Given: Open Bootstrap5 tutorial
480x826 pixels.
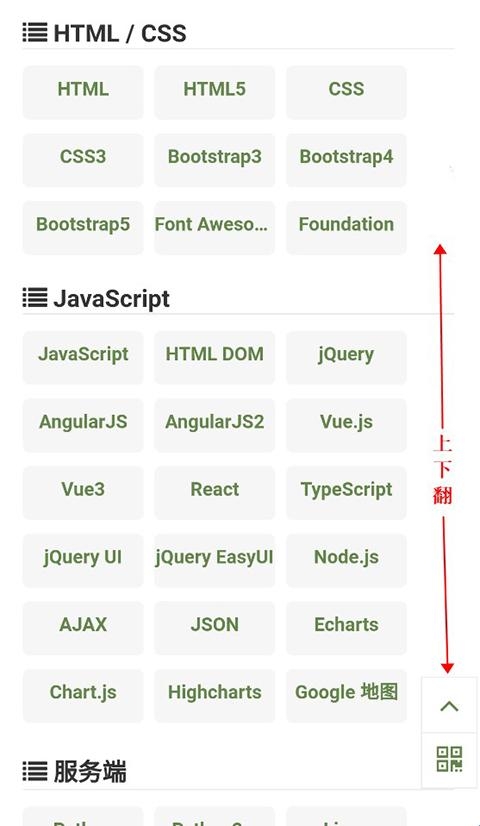Looking at the screenshot, I should [x=83, y=227].
